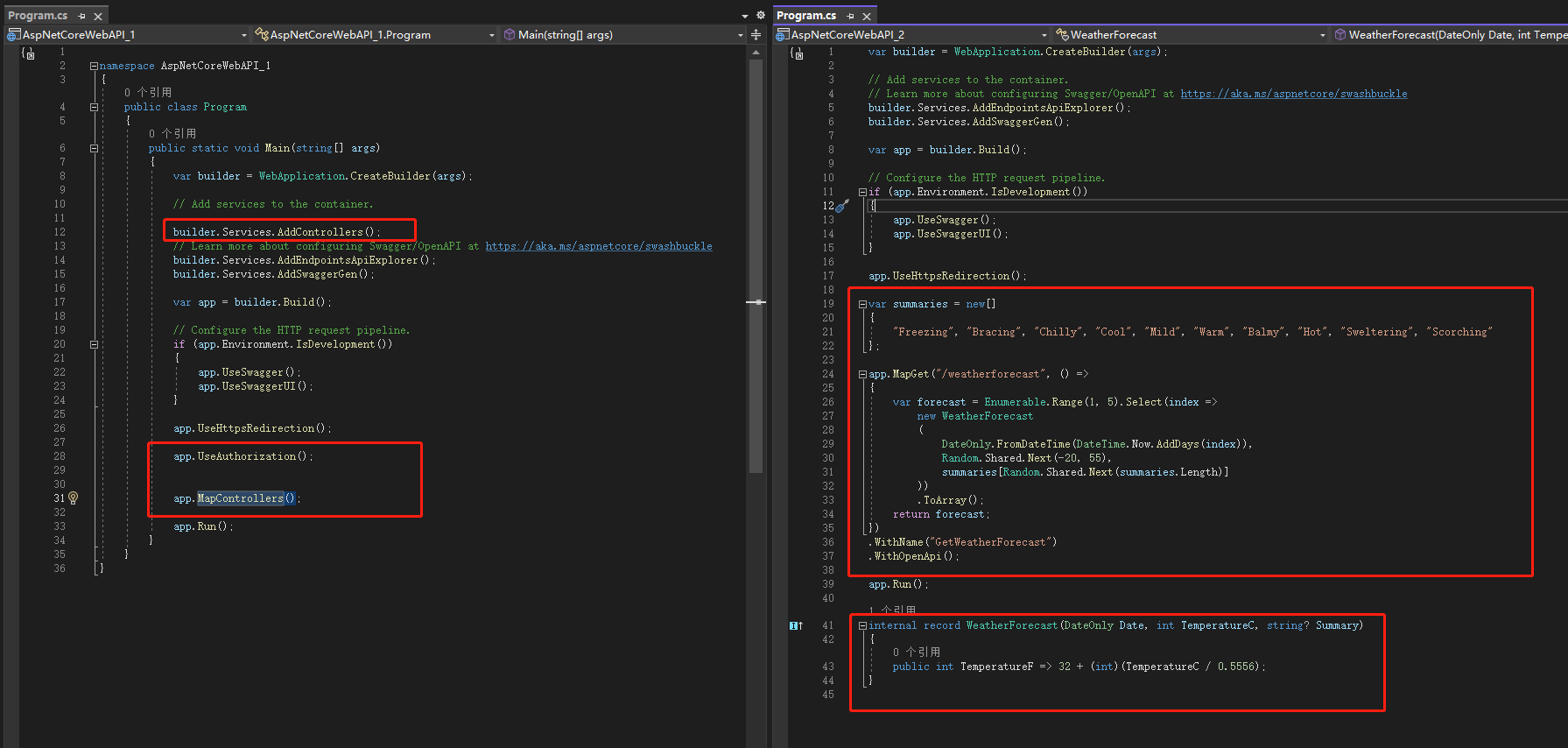Switch to left Program.cs tab
The width and height of the screenshot is (1568, 748).
[38, 16]
